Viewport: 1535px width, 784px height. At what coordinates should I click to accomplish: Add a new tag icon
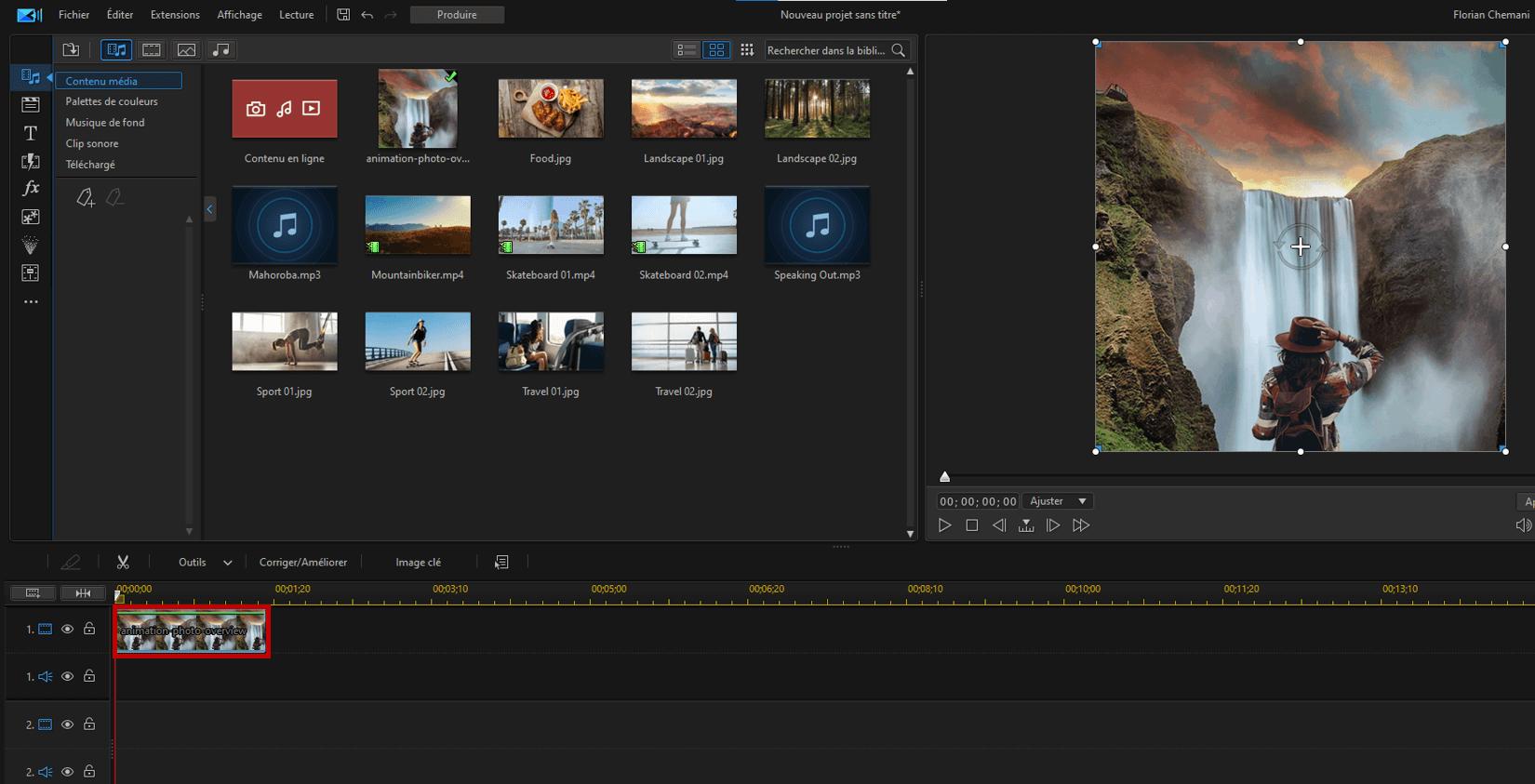pos(85,197)
